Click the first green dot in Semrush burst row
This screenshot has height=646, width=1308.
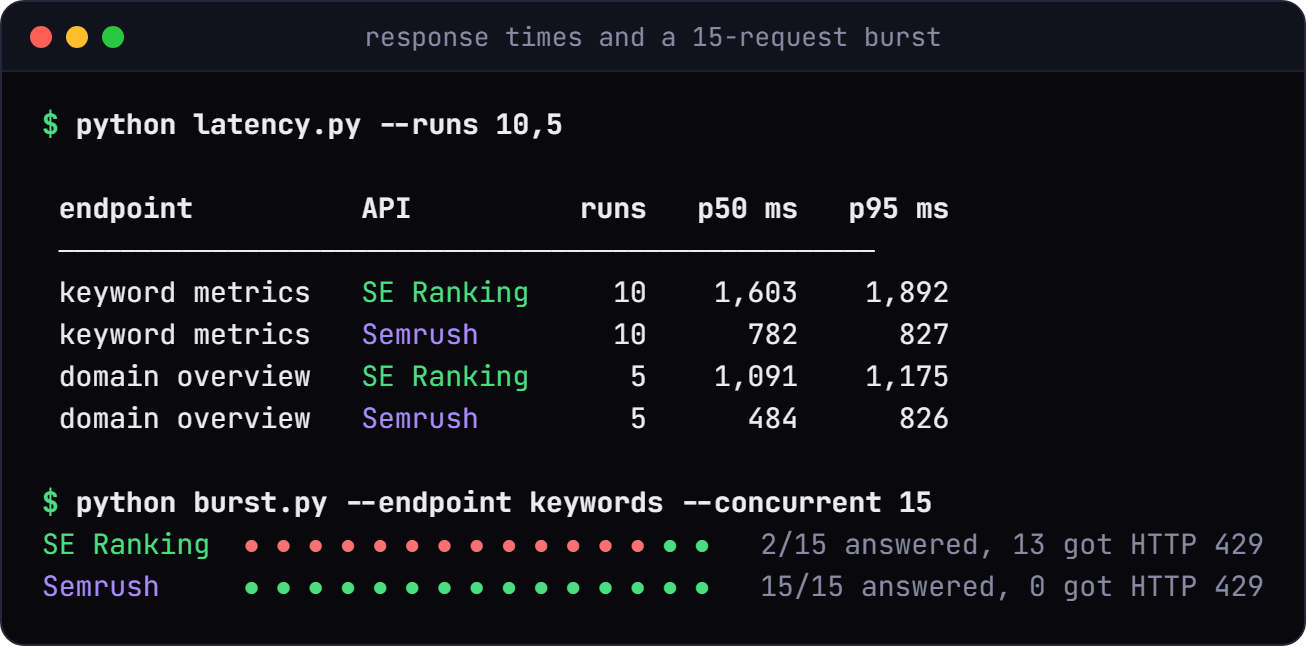[x=251, y=588]
